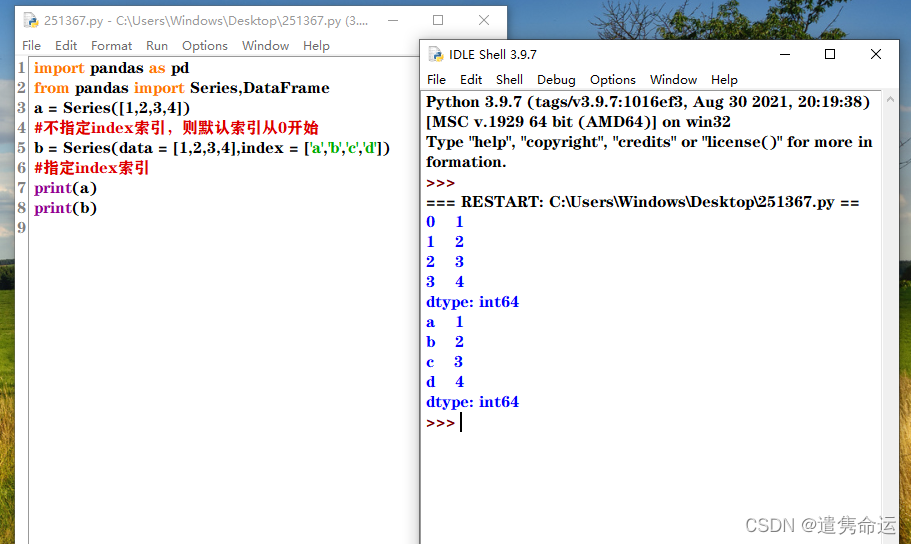Click the first empty '>>>' prompt in the shell

tap(440, 182)
